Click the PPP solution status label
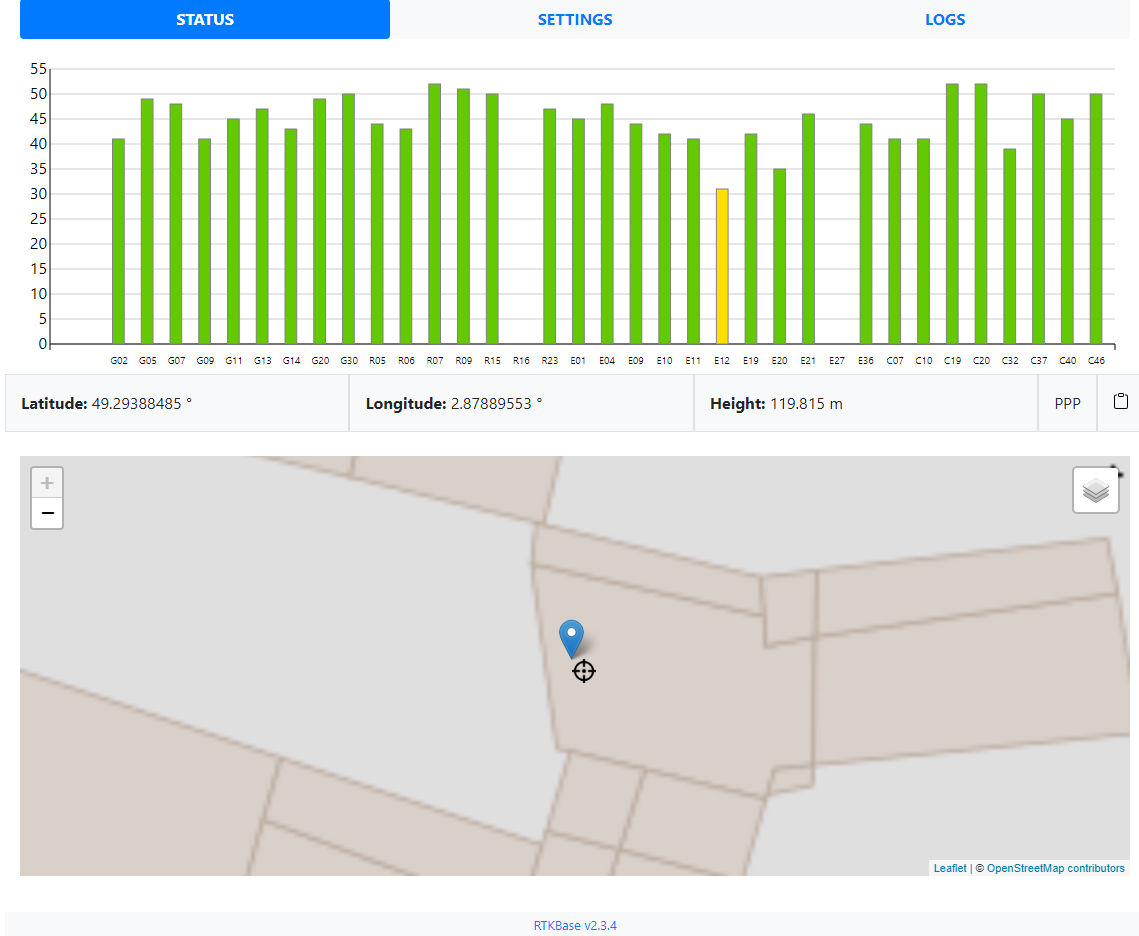Image resolution: width=1139 pixels, height=936 pixels. [x=1067, y=404]
